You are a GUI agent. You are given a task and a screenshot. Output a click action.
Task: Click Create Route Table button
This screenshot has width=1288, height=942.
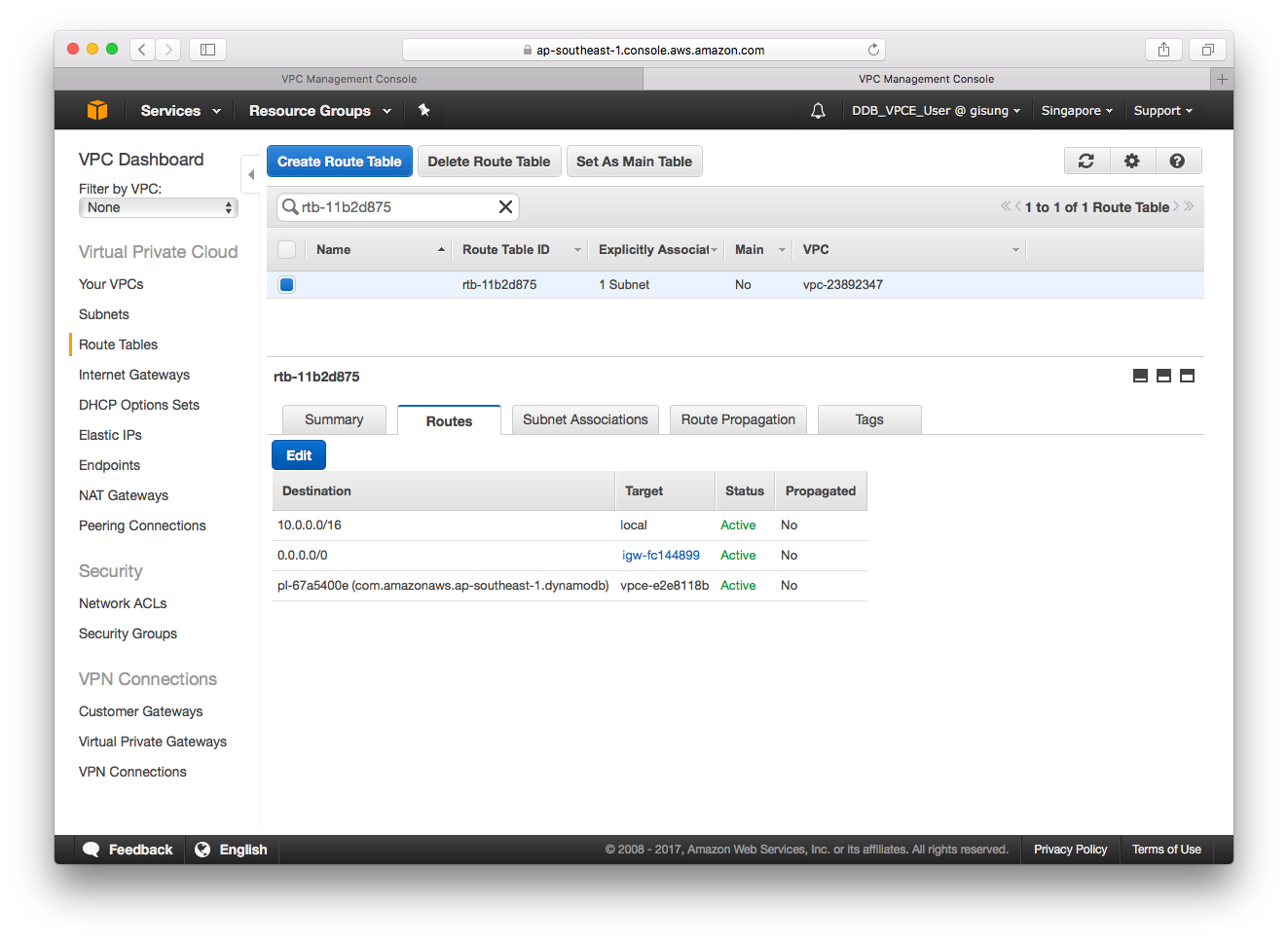340,162
